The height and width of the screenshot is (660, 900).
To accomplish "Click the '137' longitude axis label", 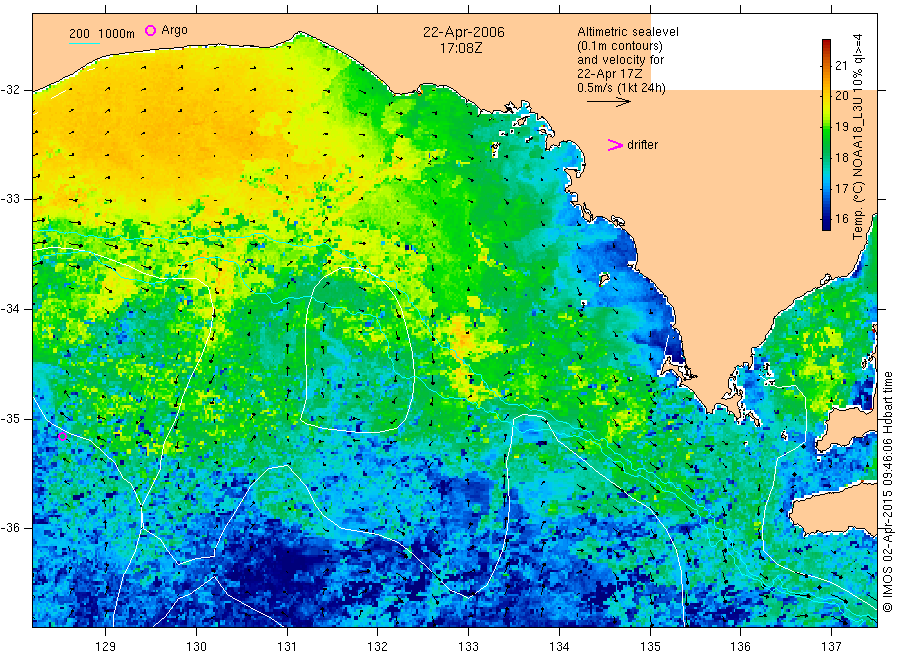I will click(x=832, y=647).
